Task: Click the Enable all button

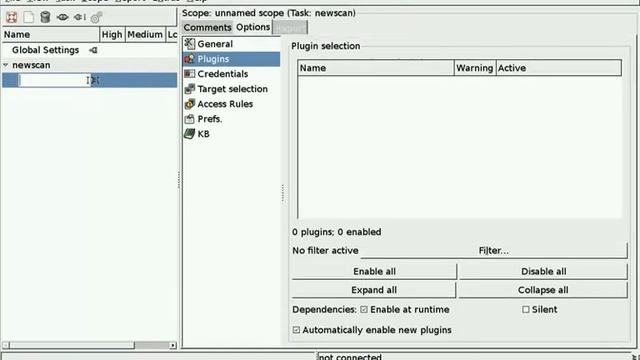Action: point(374,271)
